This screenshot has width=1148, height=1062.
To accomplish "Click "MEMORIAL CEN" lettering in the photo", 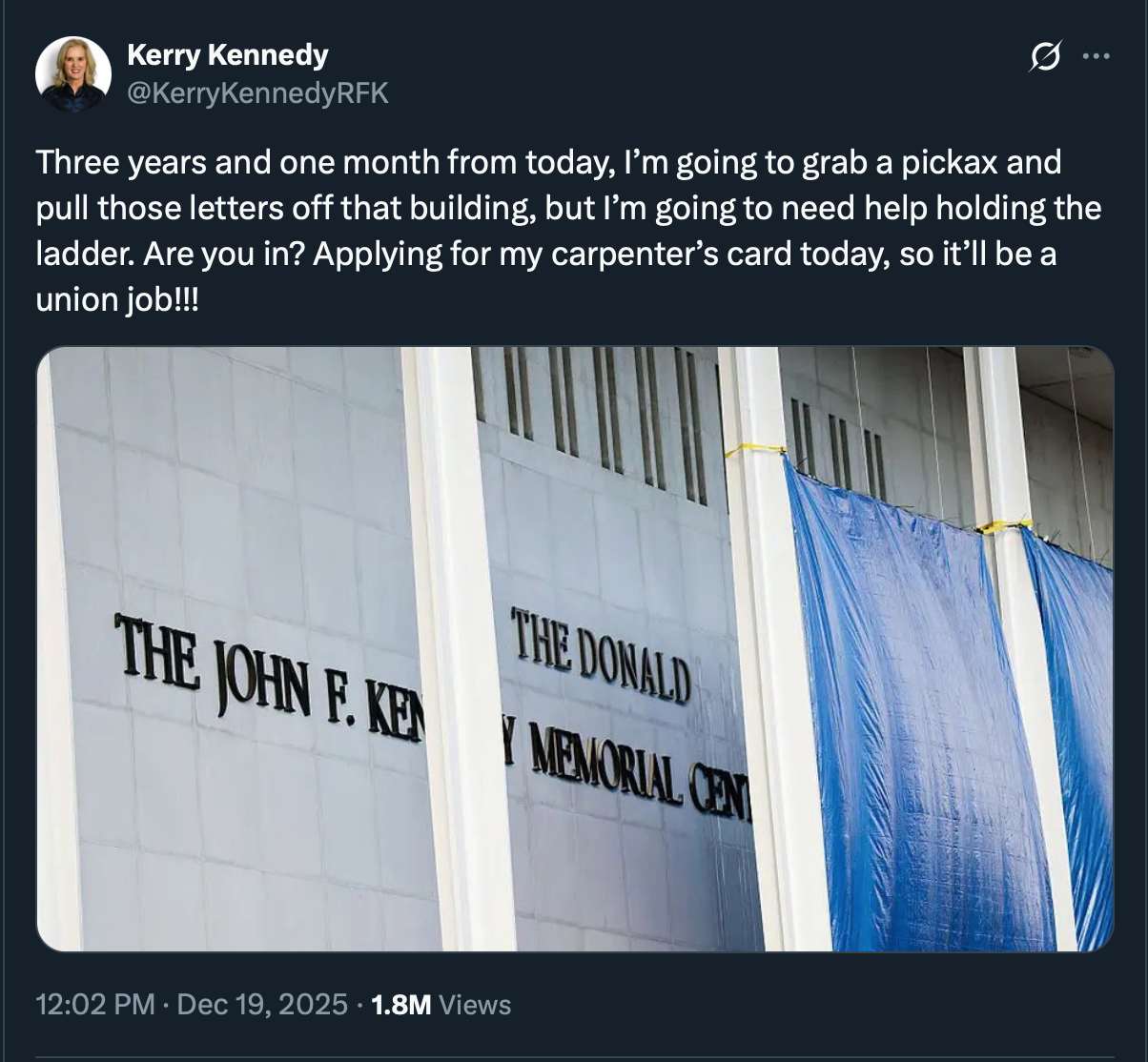I will 629,770.
